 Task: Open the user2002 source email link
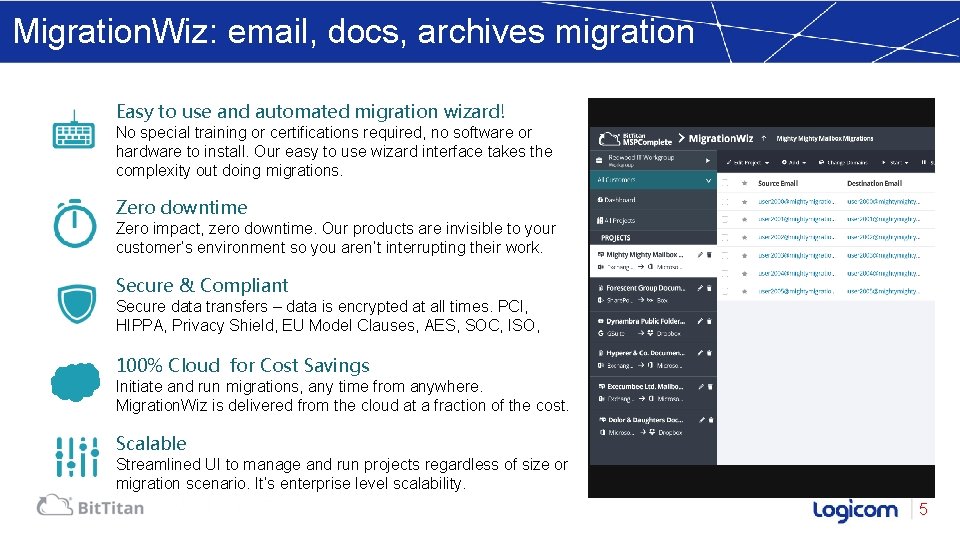pos(796,237)
